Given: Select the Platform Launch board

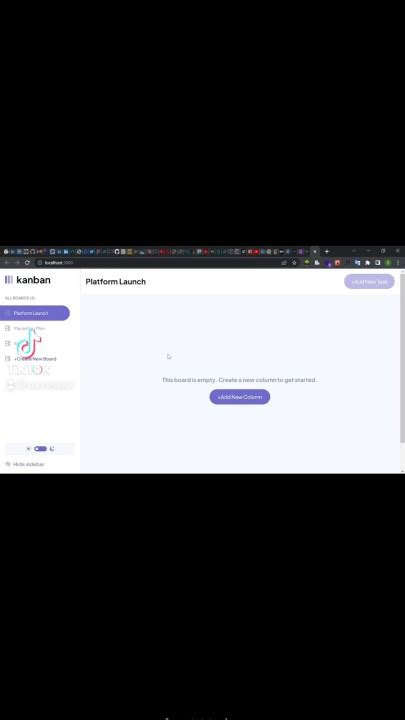Looking at the screenshot, I should (35, 313).
